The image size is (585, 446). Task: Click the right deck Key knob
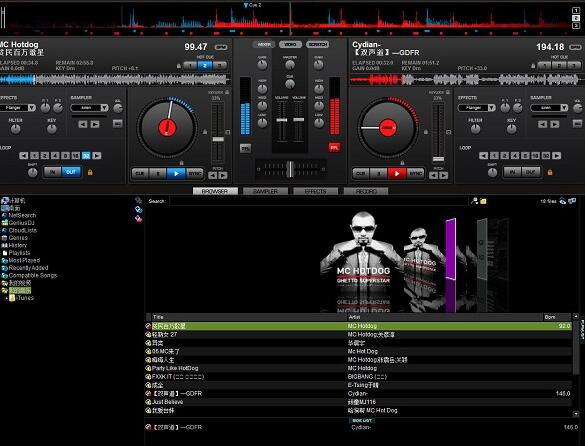click(512, 129)
